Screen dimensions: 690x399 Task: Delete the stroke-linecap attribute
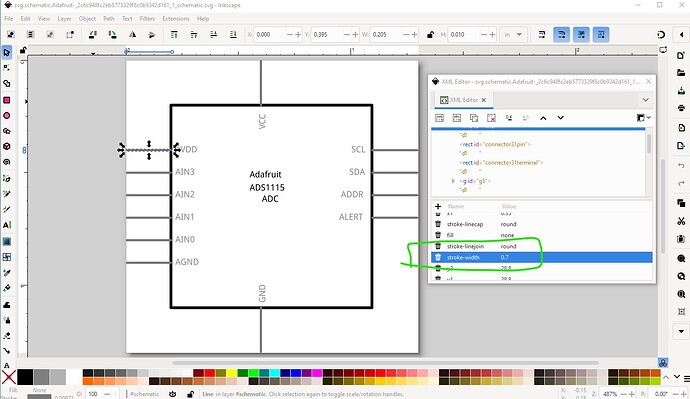point(438,224)
